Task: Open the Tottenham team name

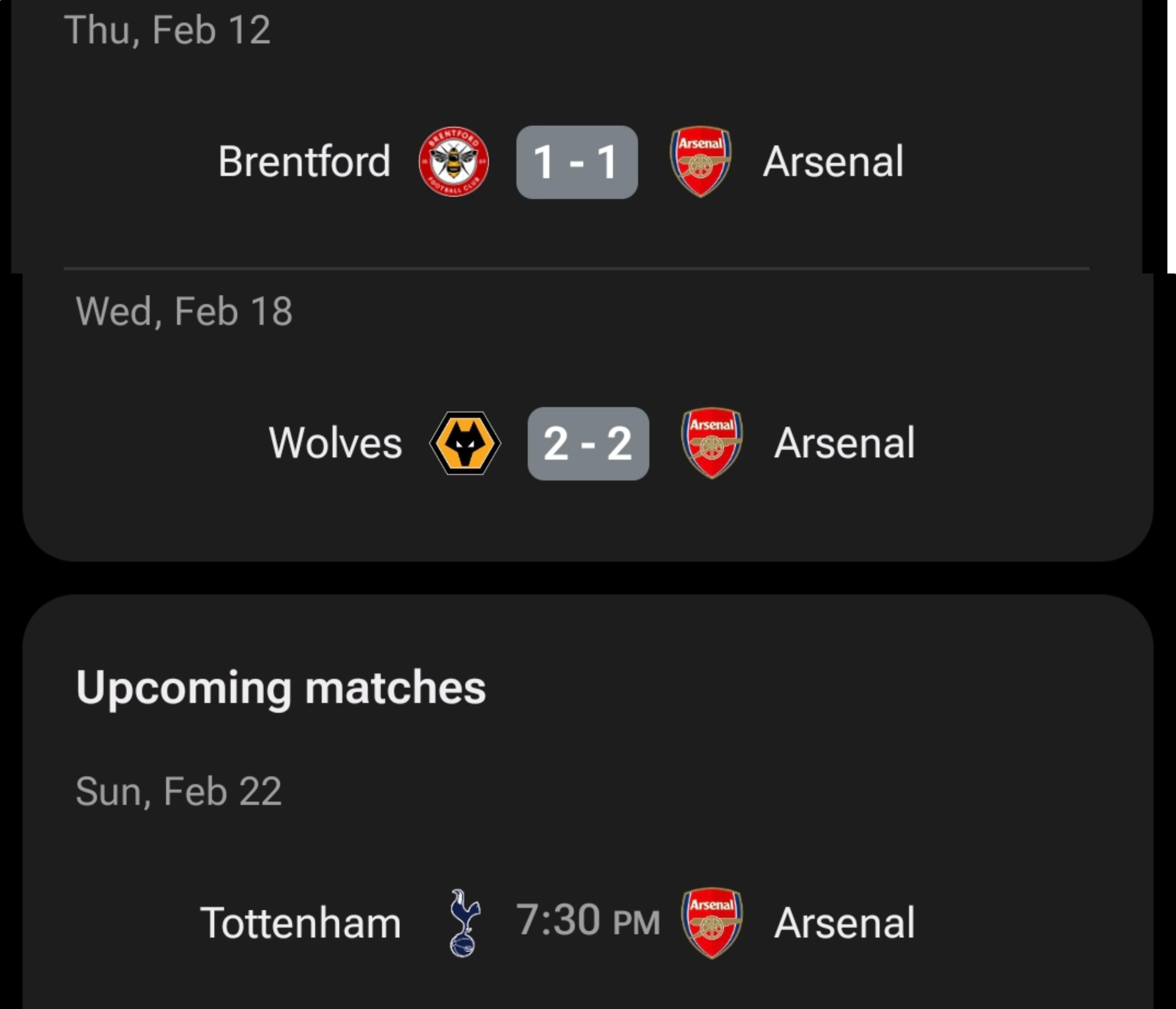Action: tap(300, 923)
